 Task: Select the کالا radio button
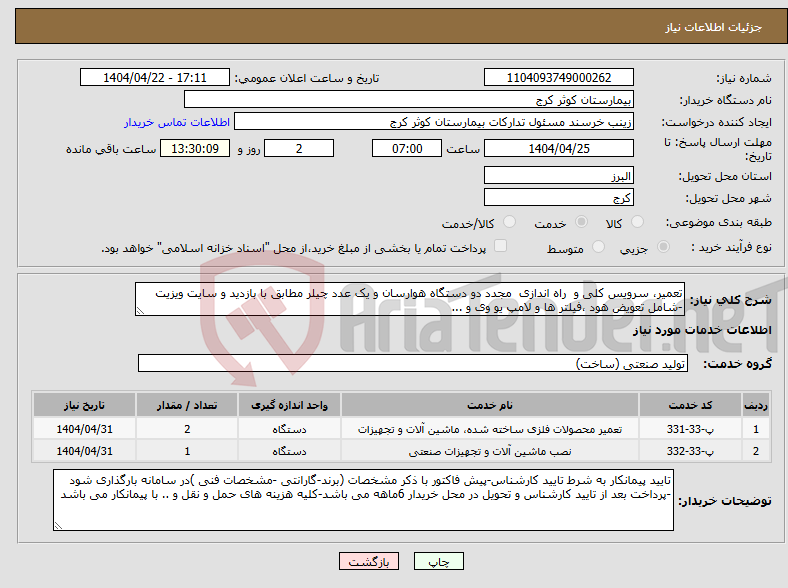coord(637,222)
